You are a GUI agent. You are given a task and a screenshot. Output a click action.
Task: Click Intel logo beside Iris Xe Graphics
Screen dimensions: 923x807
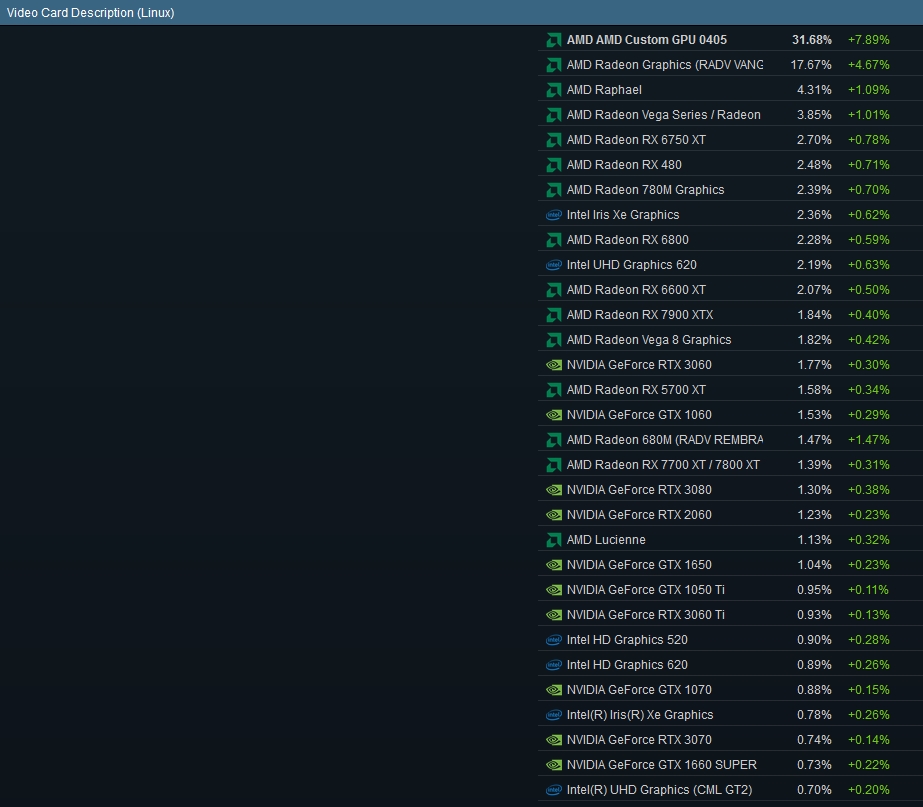pyautogui.click(x=553, y=215)
